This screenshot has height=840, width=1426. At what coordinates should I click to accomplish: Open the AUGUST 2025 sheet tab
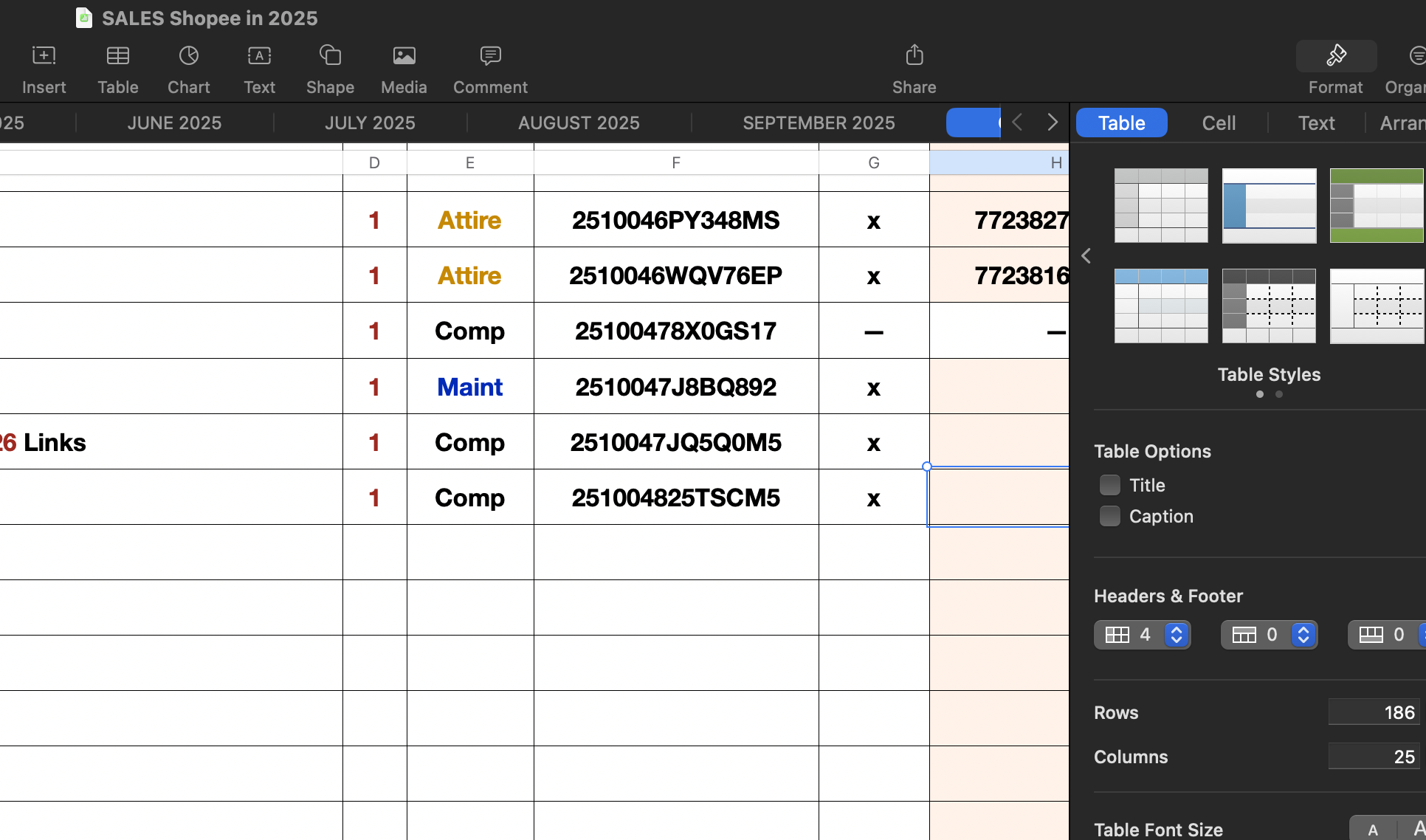pyautogui.click(x=579, y=123)
